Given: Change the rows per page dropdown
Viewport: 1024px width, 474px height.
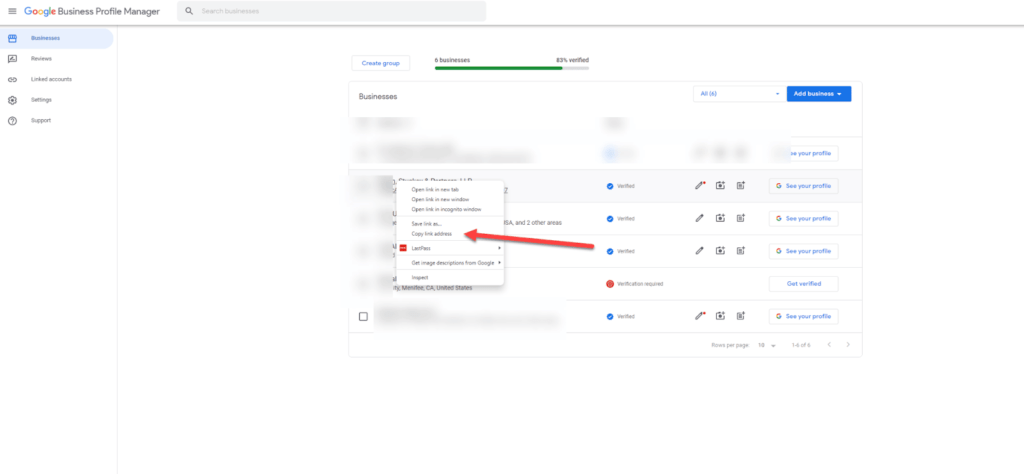Looking at the screenshot, I should (767, 344).
